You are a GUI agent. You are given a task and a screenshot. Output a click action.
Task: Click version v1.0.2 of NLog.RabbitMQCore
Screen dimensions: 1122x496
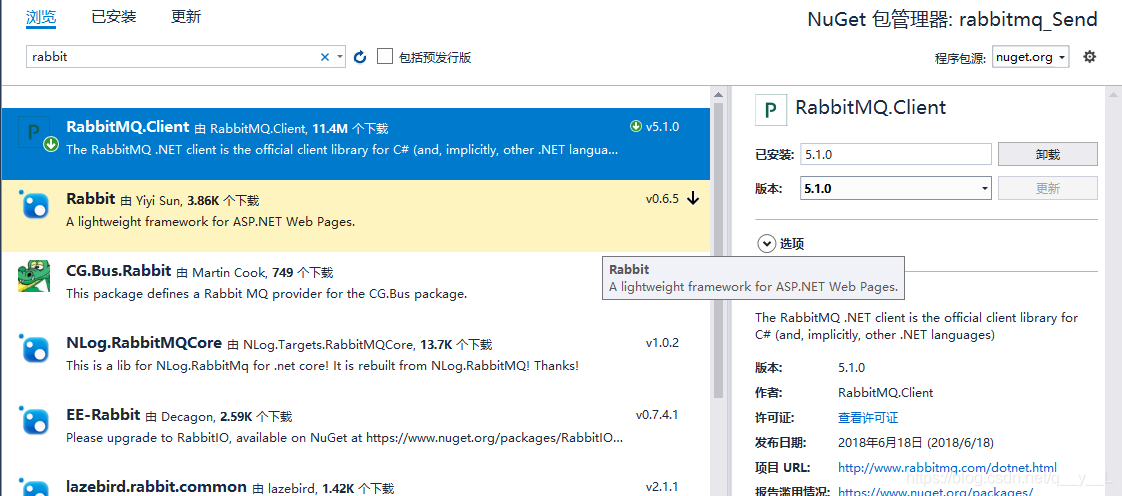click(x=662, y=342)
